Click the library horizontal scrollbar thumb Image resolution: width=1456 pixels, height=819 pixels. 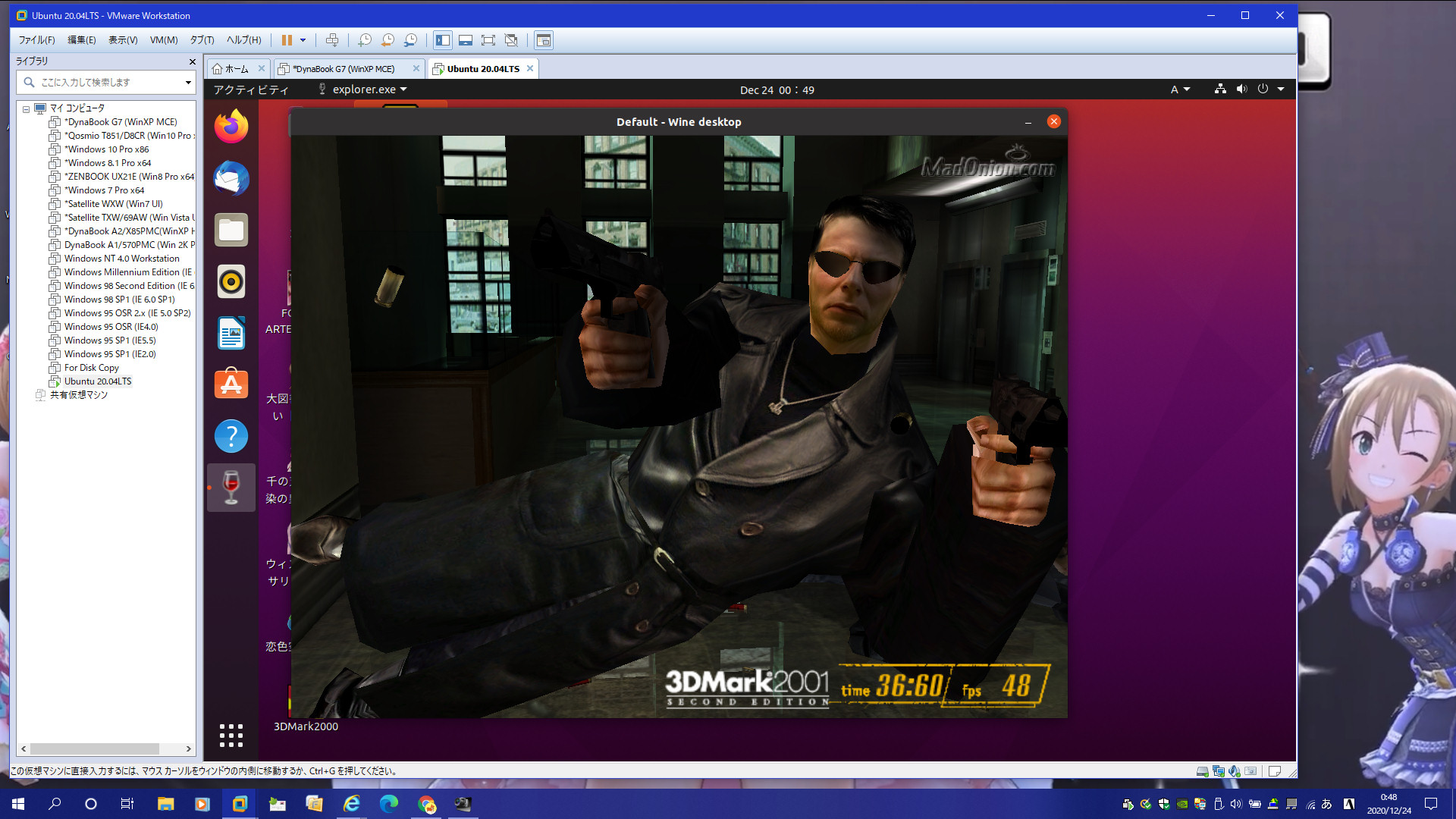tap(95, 748)
